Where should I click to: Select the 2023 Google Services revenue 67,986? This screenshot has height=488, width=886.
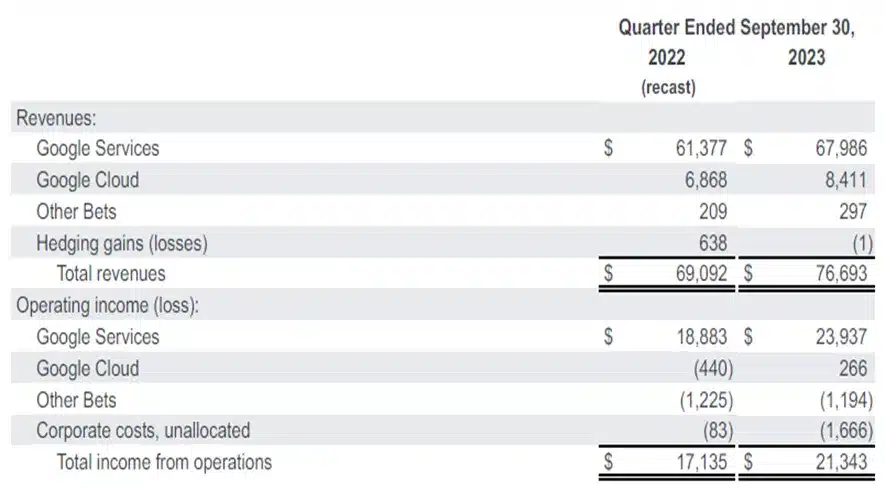841,149
